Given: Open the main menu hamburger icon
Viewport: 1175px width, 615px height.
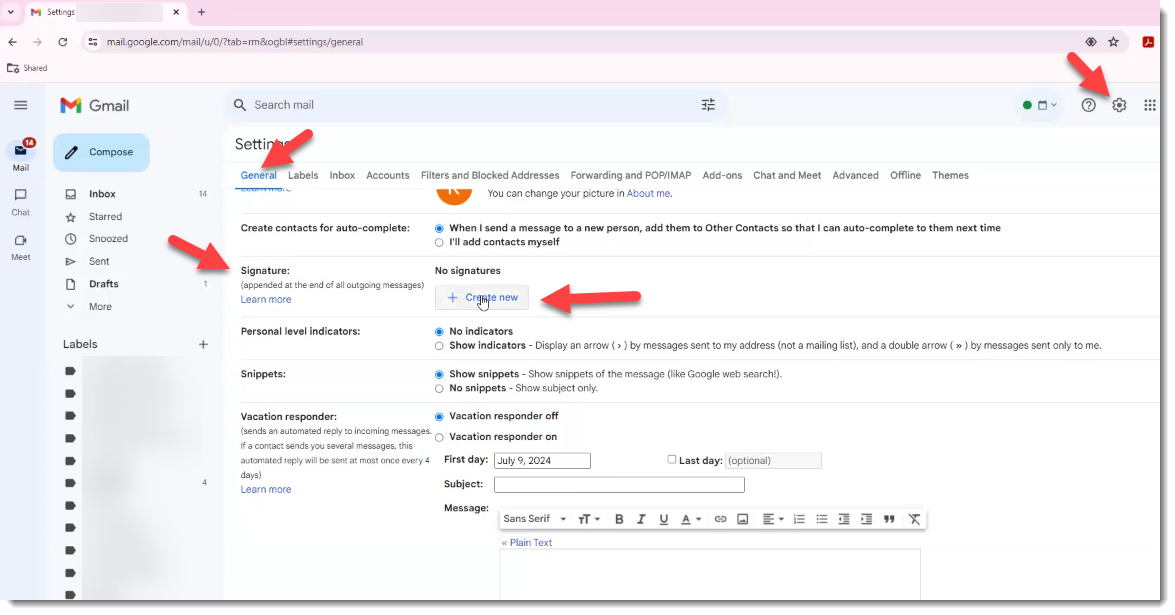Looking at the screenshot, I should tap(20, 105).
